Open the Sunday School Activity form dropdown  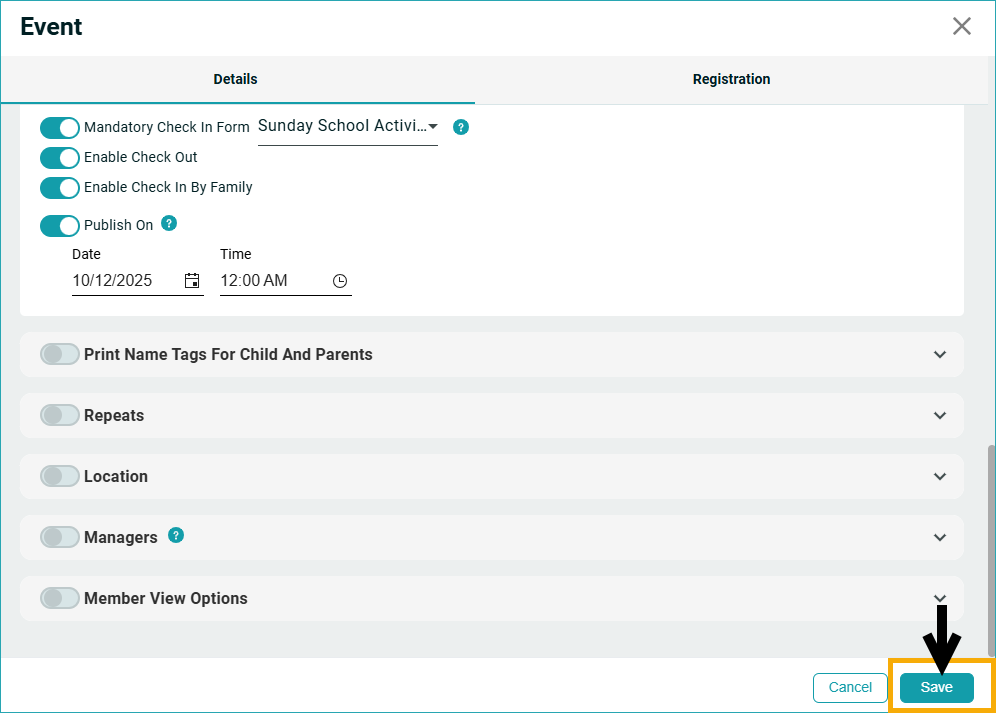tap(347, 126)
